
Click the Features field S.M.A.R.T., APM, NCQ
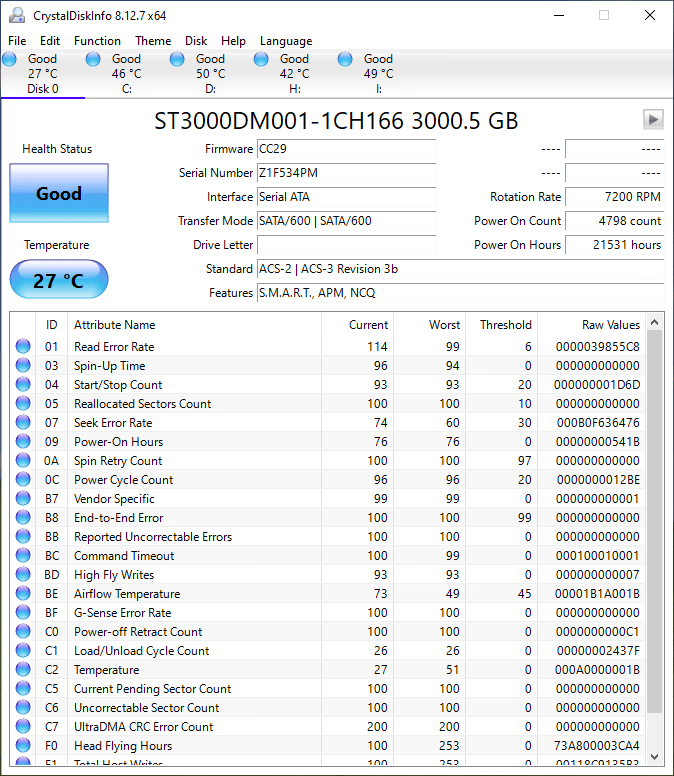click(460, 293)
